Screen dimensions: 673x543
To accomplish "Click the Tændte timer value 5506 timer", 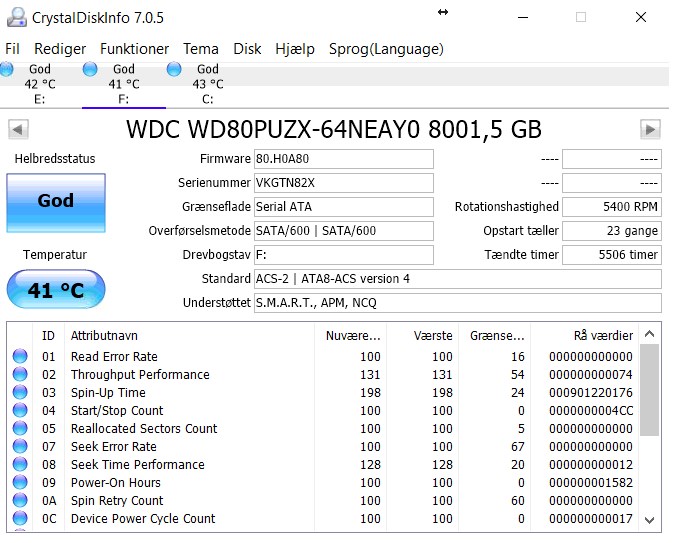I will (x=612, y=255).
